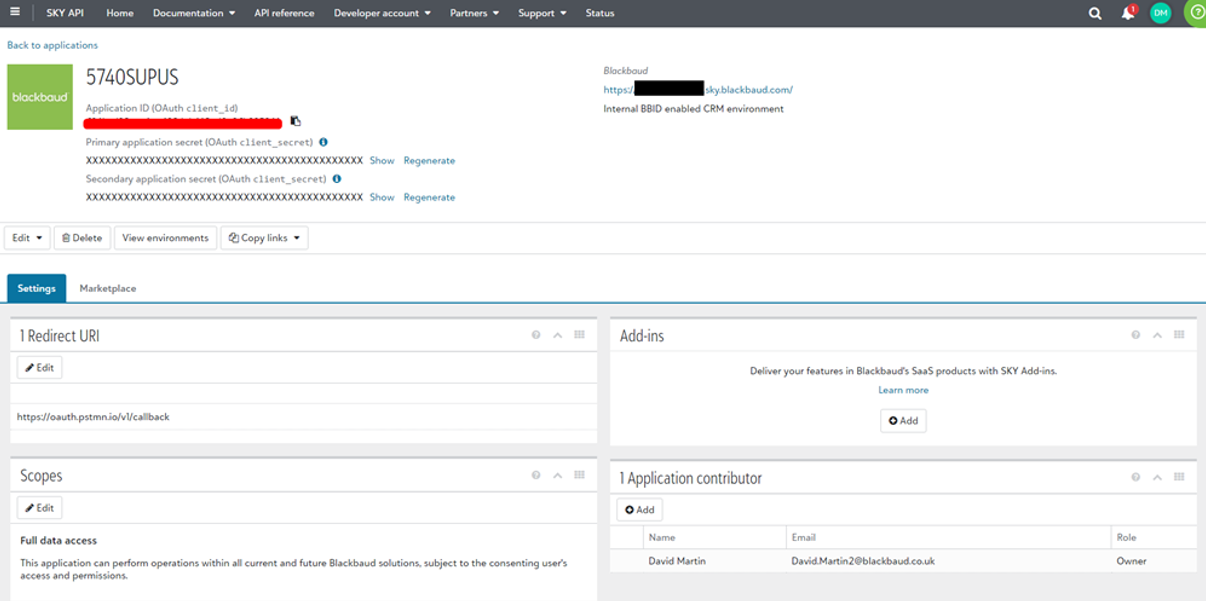Screen dimensions: 1206x601
Task: Collapse the Scopes tile
Action: (x=558, y=475)
